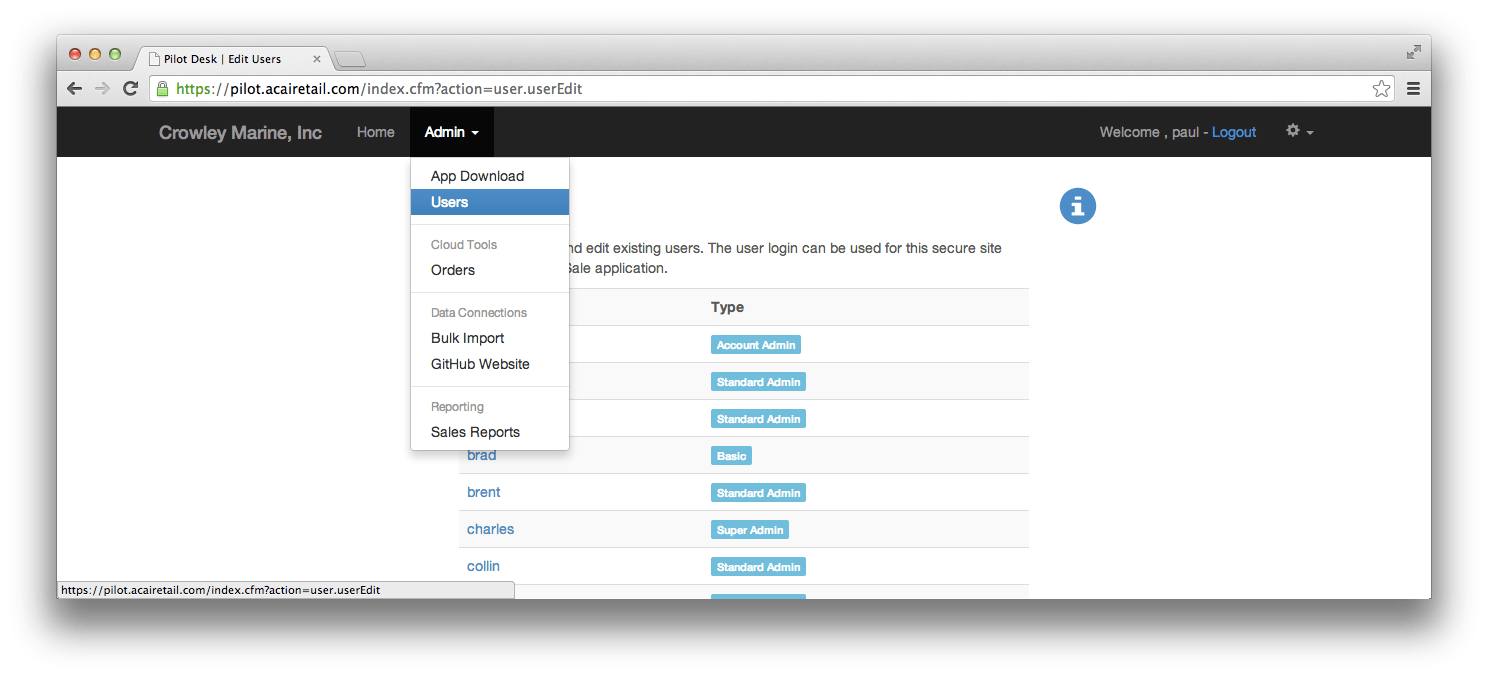Click the back navigation arrow
Image resolution: width=1488 pixels, height=678 pixels.
click(x=75, y=88)
